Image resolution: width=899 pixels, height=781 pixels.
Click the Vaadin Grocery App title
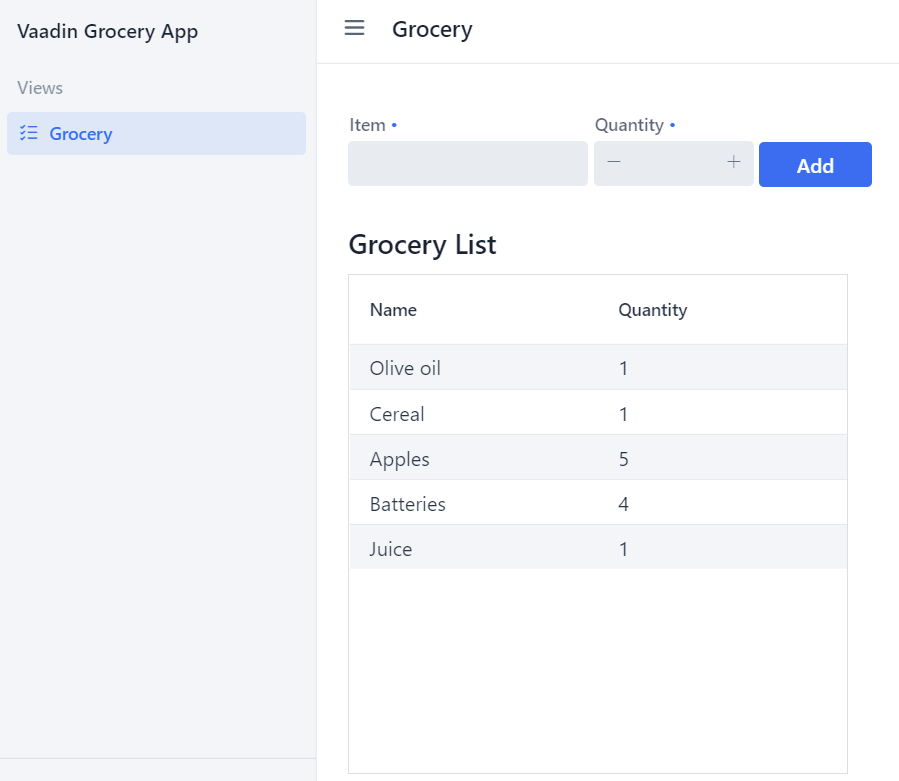point(108,32)
